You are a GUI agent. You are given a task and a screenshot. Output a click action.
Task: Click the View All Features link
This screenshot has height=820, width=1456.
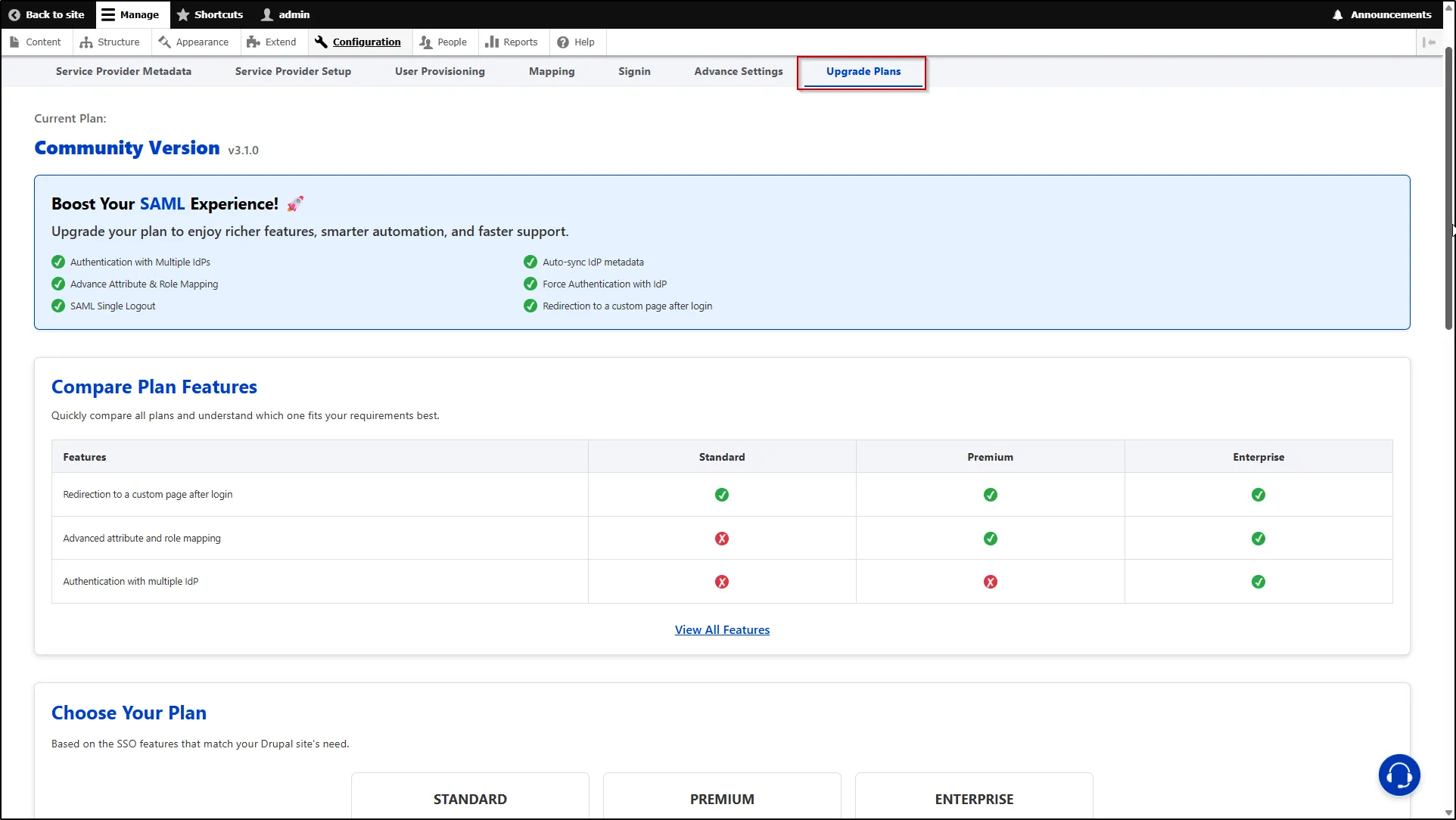click(x=722, y=629)
